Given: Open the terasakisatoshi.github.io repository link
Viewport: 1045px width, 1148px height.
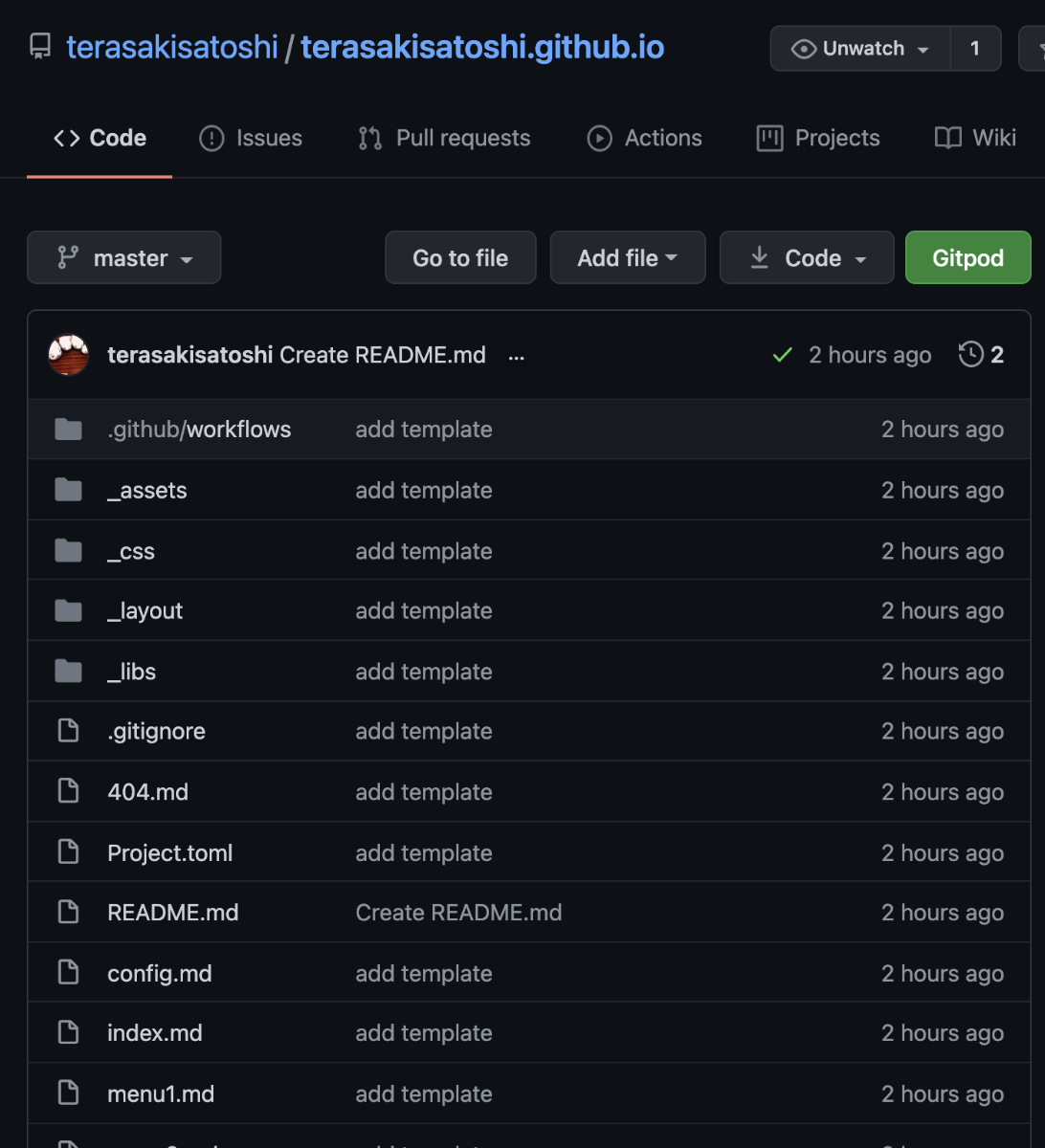Looking at the screenshot, I should click(482, 47).
